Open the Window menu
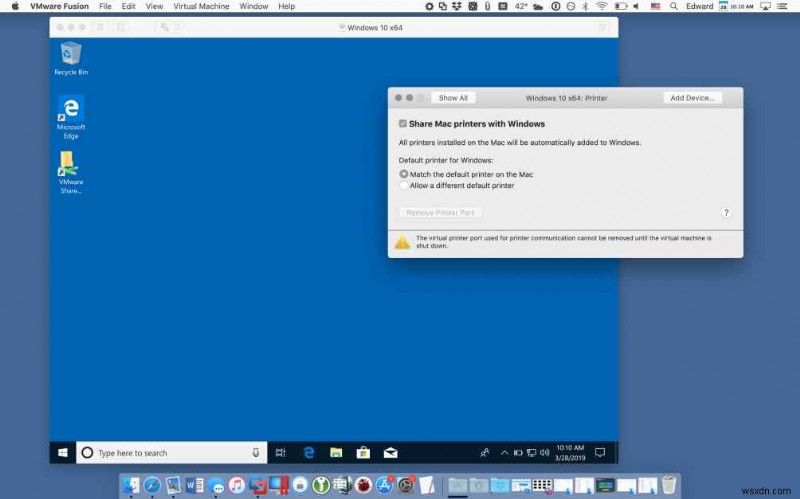This screenshot has height=499, width=800. point(254,6)
